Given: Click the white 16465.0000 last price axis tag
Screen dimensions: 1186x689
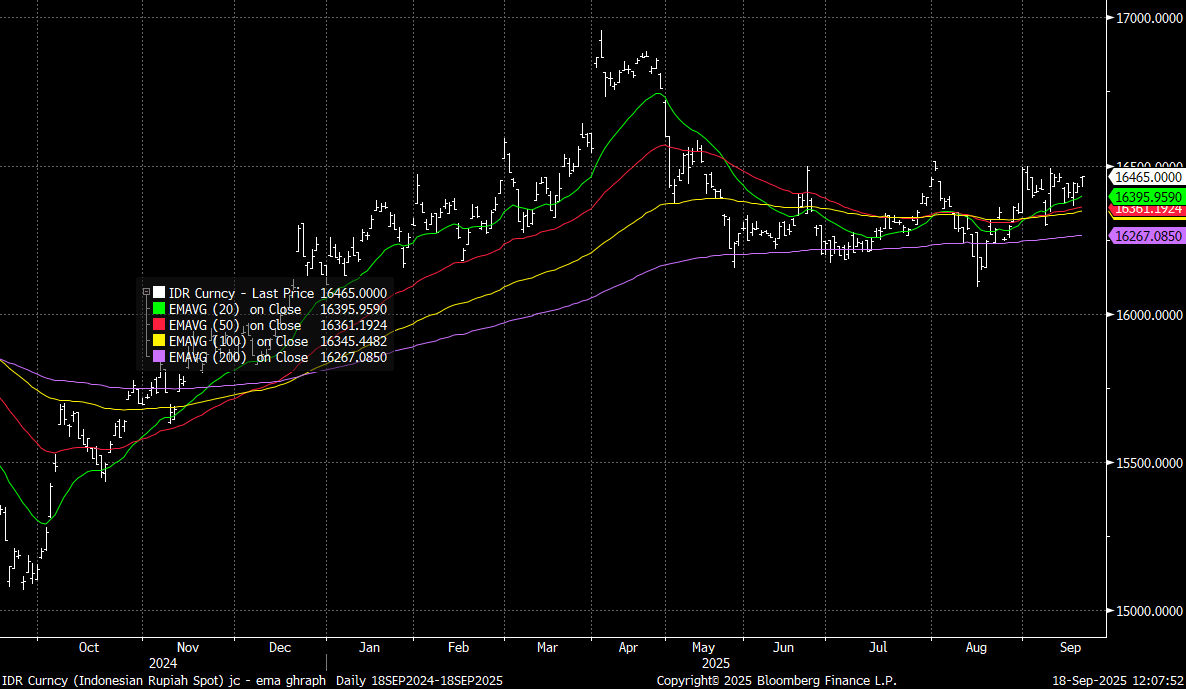Looking at the screenshot, I should coord(1148,177).
